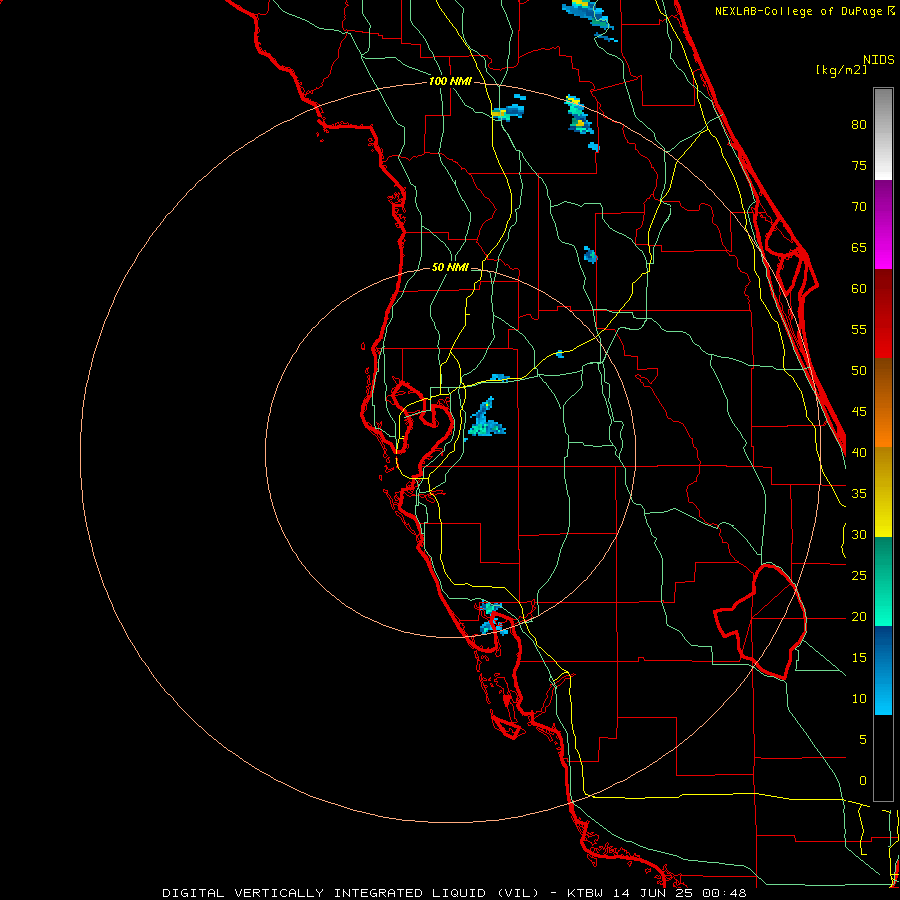Click the blue-cyan segment of the color bar
The width and height of the screenshot is (900, 900).
883,670
